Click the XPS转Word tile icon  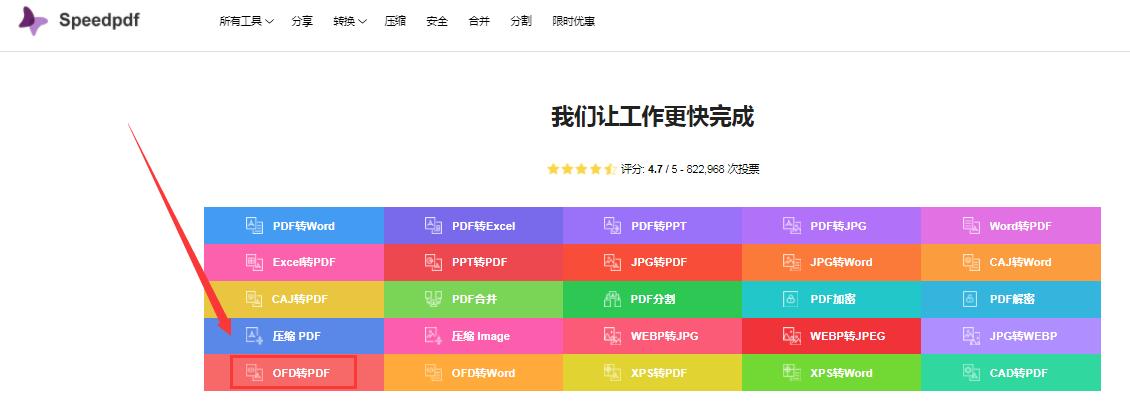[792, 372]
